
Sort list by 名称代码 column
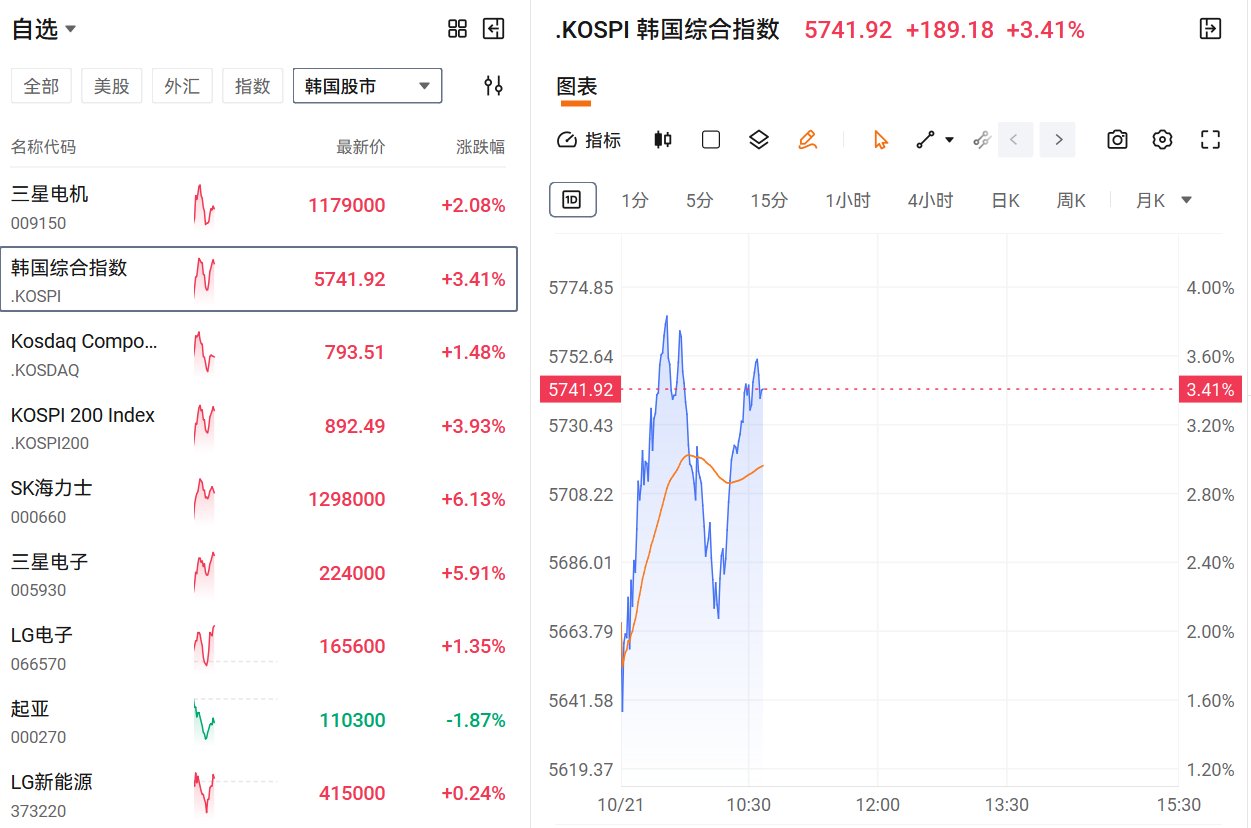[43, 147]
